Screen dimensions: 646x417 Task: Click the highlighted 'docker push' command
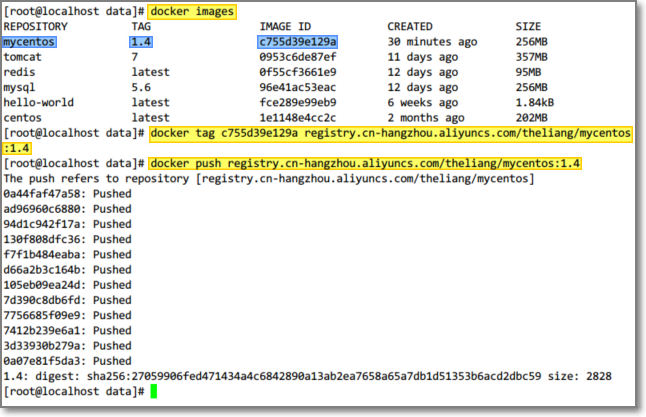click(365, 164)
